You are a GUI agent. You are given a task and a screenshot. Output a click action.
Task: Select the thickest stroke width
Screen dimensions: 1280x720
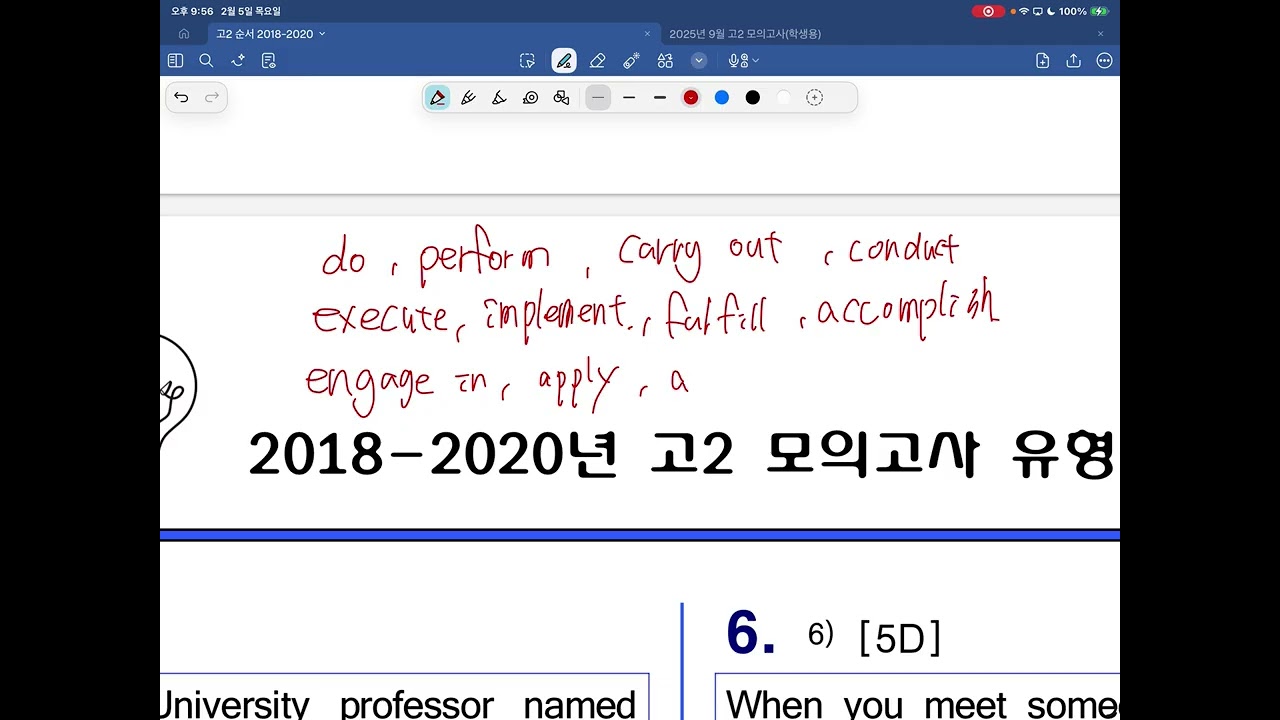tap(660, 97)
